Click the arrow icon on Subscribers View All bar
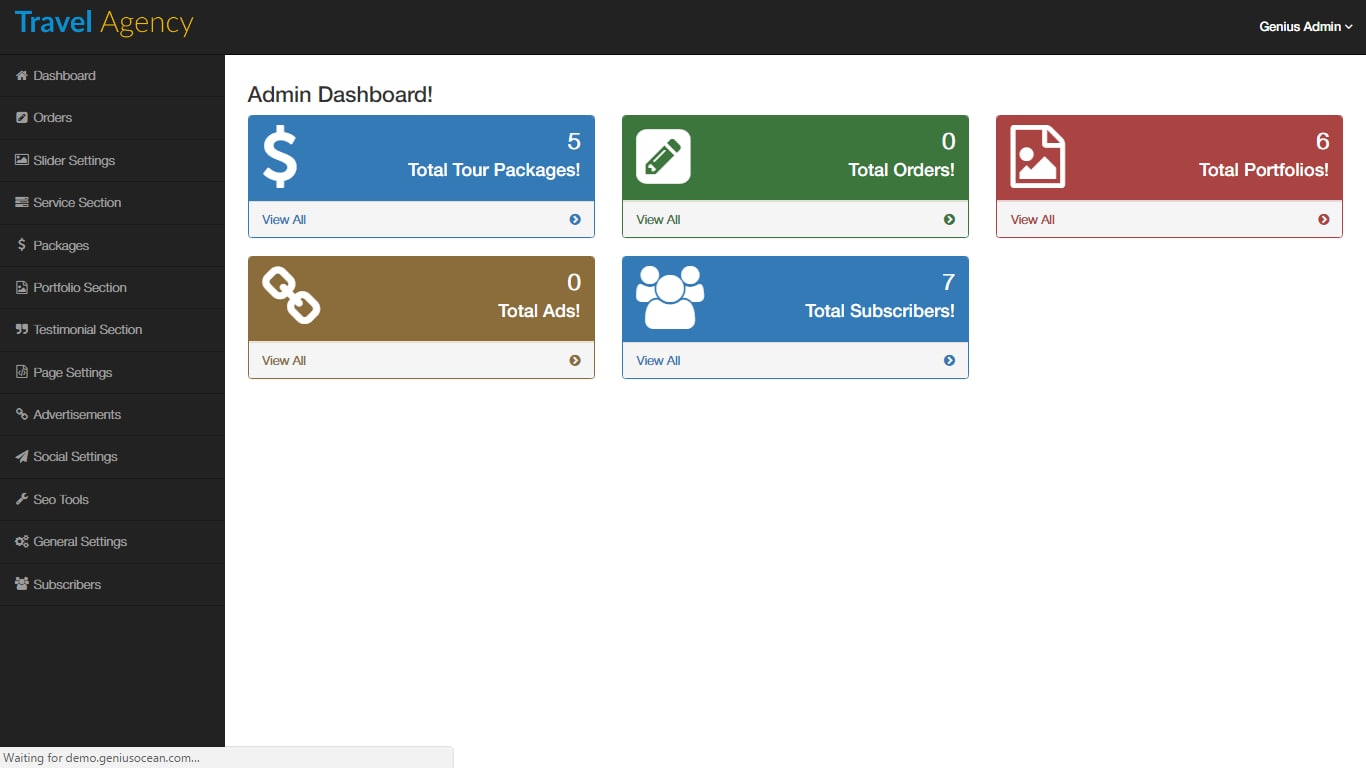1366x768 pixels. pos(949,360)
